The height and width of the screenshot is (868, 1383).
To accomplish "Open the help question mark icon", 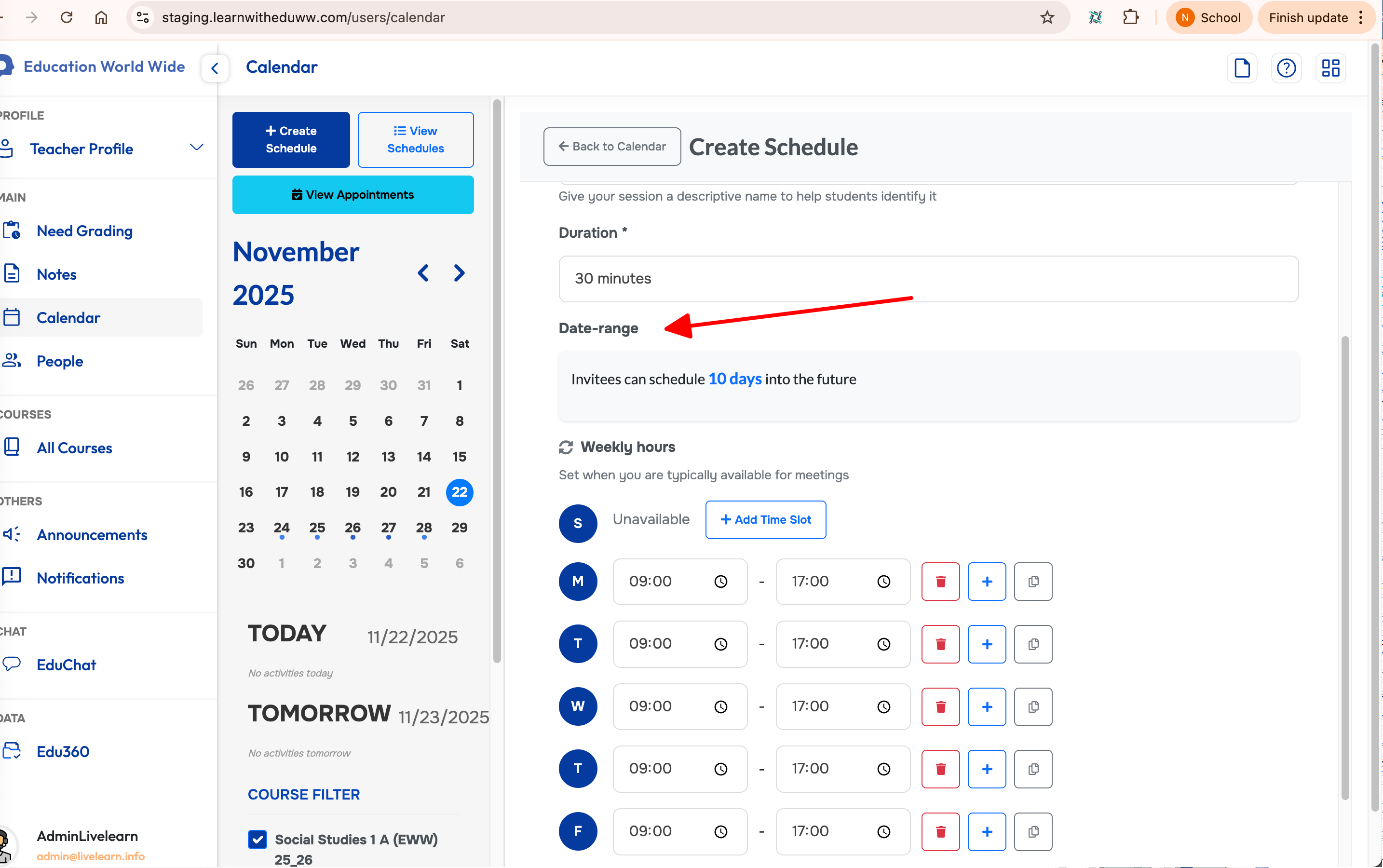I will 1286,68.
